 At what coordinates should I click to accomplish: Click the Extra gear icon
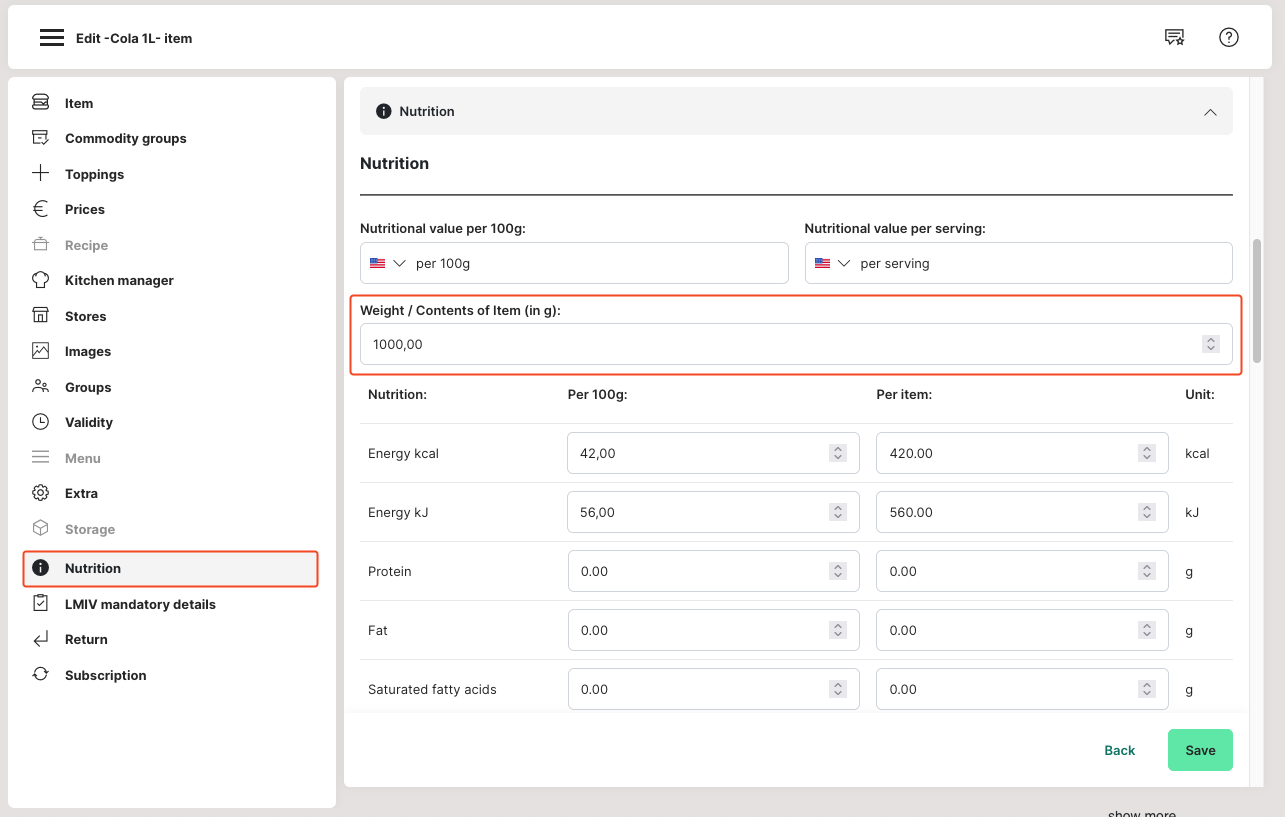tap(40, 493)
